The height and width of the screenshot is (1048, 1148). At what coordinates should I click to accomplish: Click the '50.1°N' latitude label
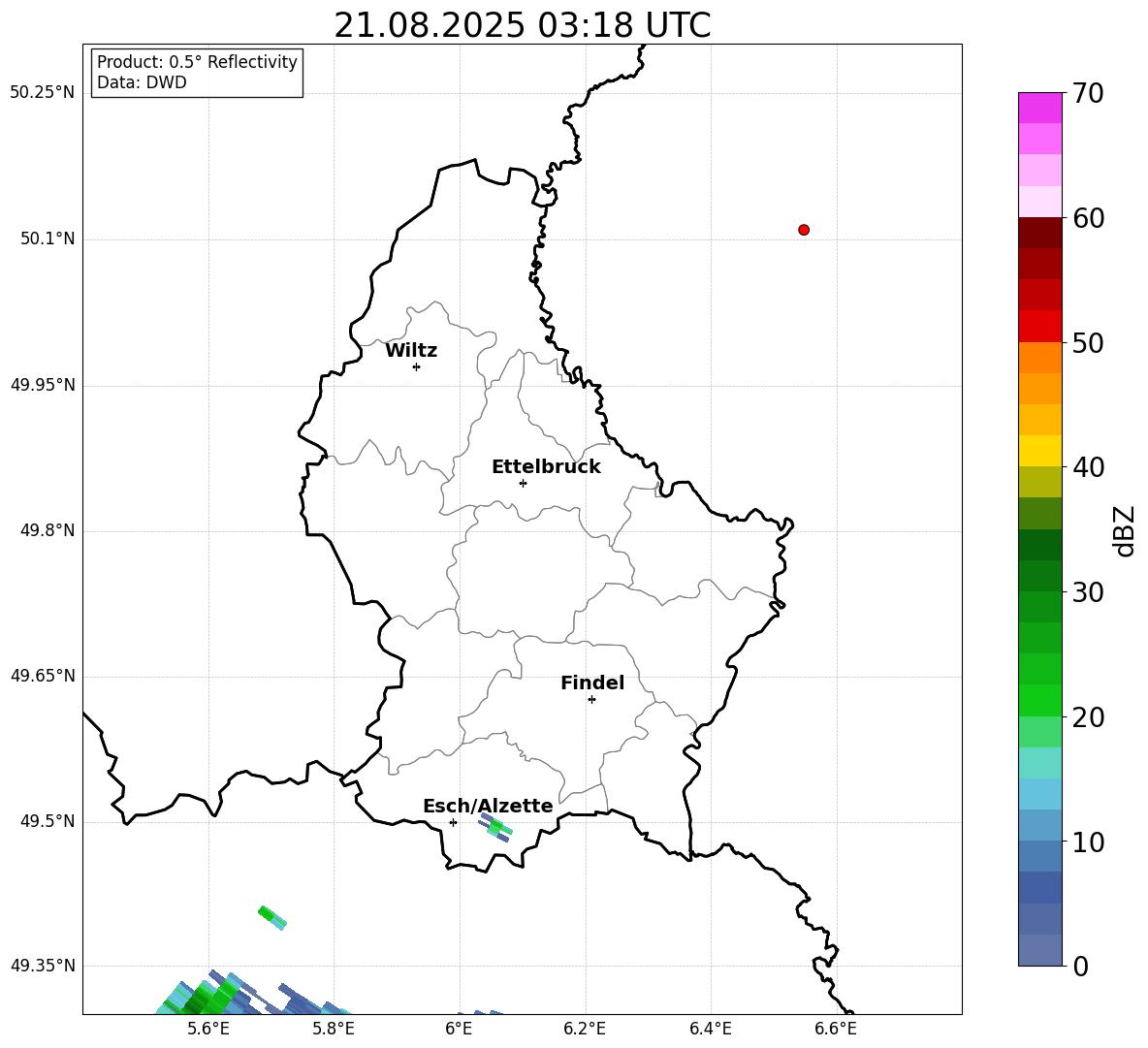48,238
